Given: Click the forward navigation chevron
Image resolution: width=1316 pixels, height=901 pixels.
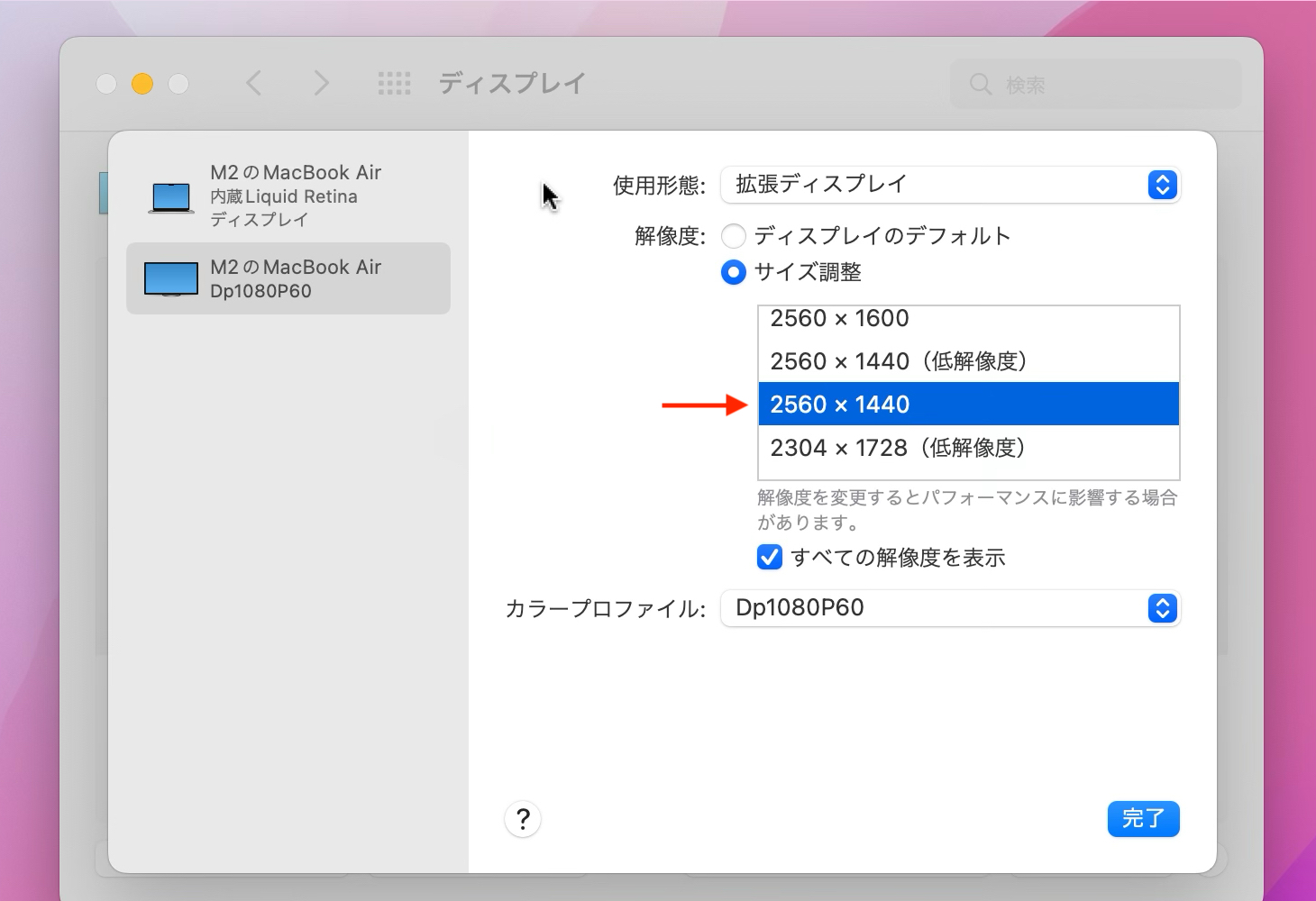Looking at the screenshot, I should 322,82.
